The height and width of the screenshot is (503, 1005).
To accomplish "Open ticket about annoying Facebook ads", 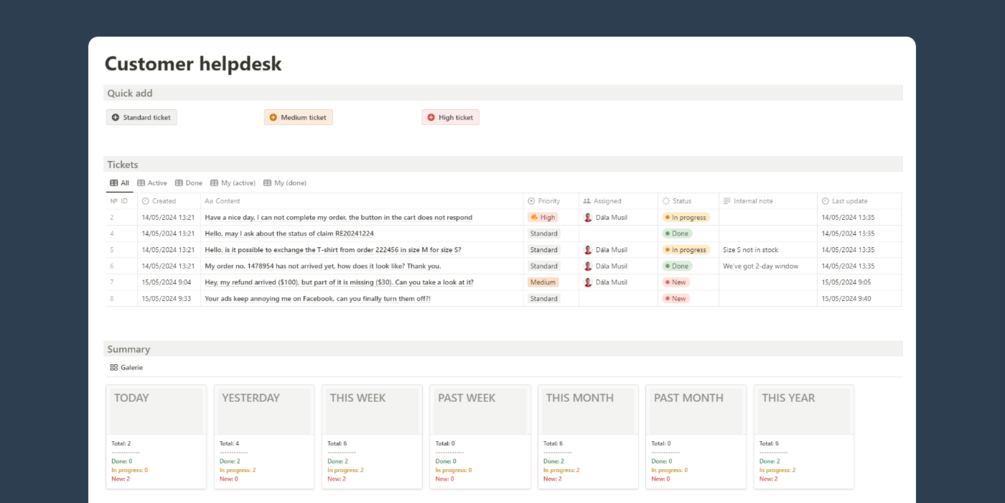I will point(317,299).
